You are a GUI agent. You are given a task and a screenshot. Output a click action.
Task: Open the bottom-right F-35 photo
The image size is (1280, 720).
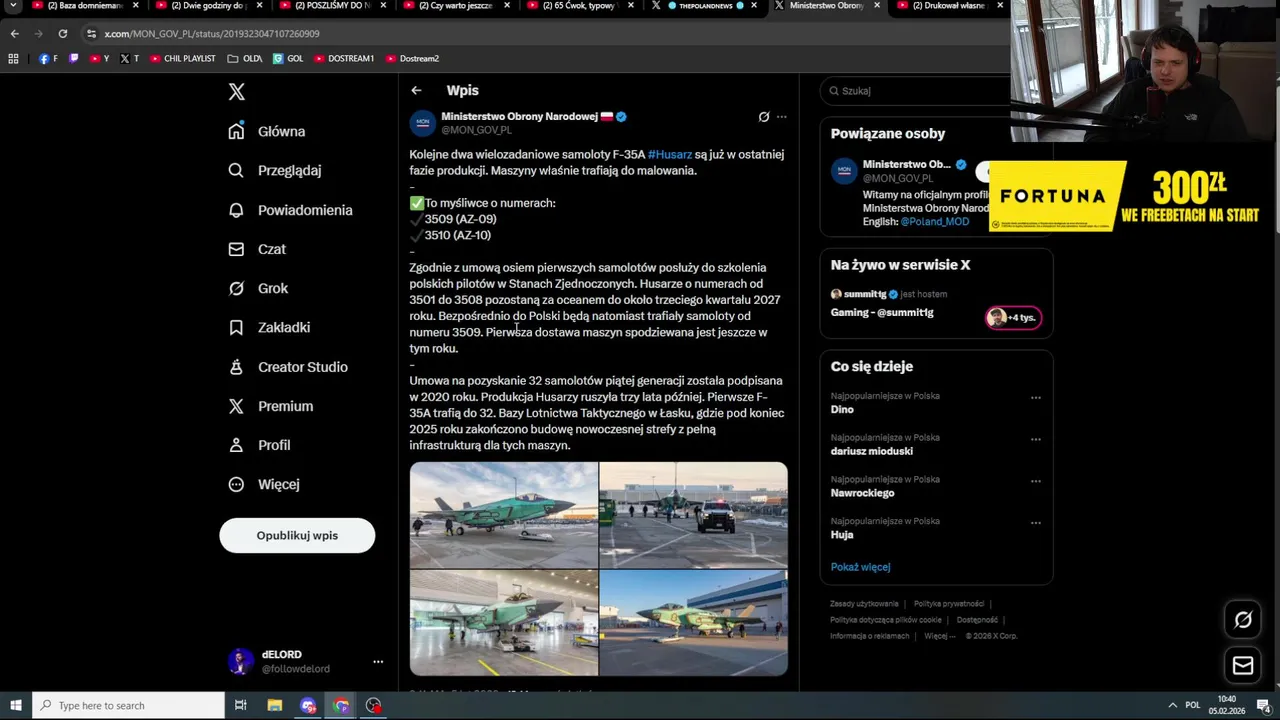693,623
